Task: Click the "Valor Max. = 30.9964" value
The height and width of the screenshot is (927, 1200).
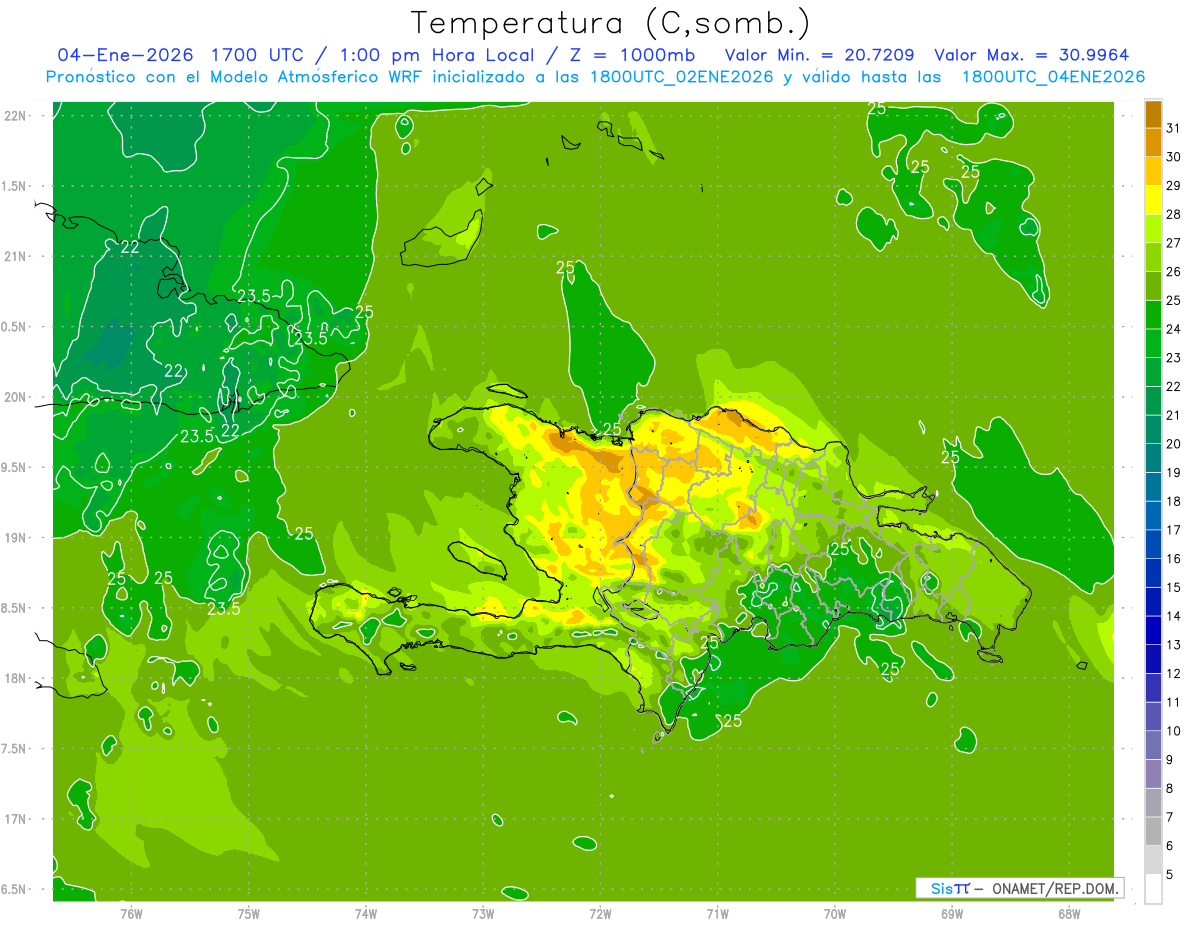Action: click(1031, 55)
